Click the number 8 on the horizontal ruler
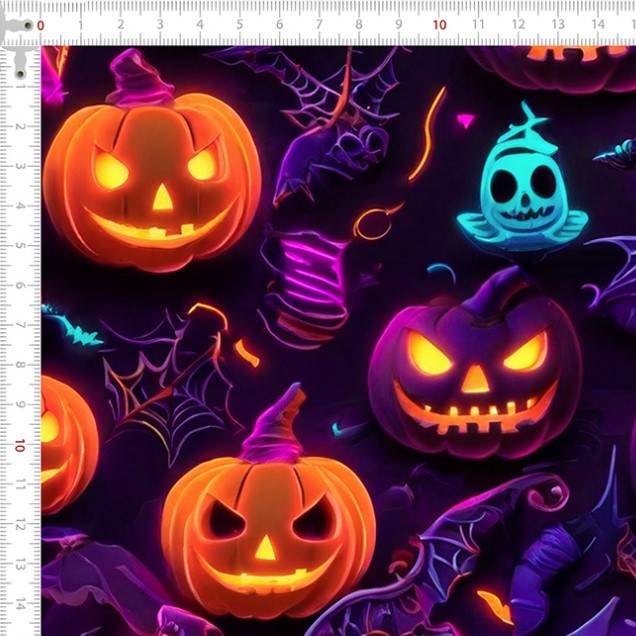 coord(359,24)
